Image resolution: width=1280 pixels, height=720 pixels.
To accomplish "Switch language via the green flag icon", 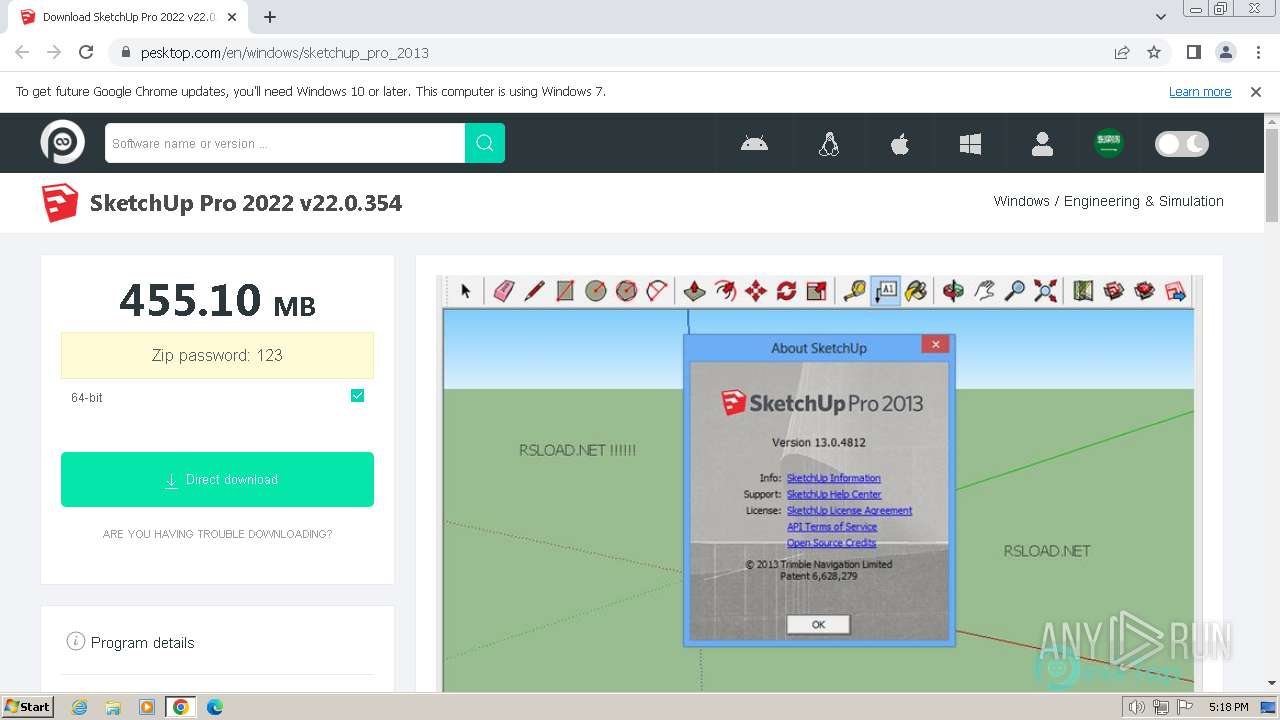I will [x=1108, y=143].
